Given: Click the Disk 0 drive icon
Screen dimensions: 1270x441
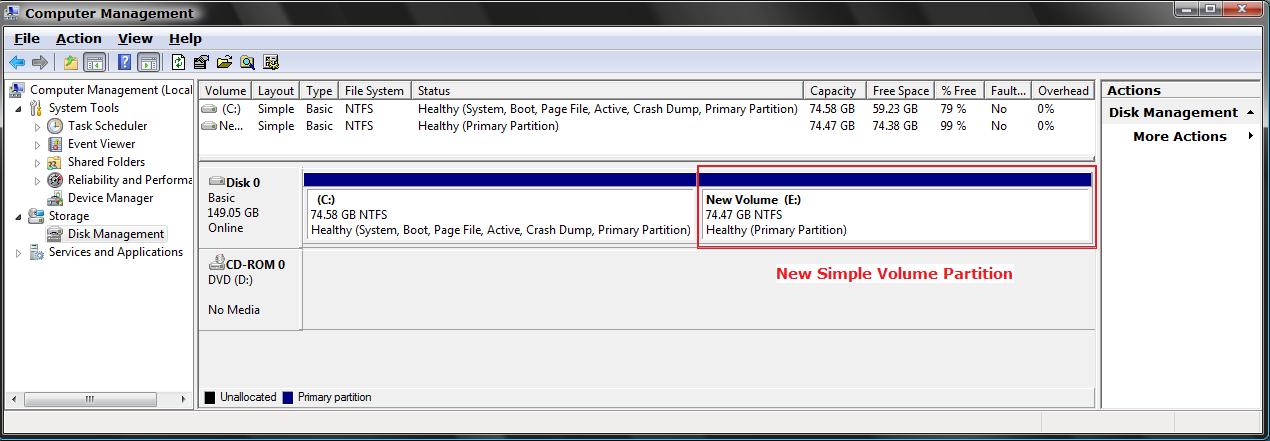Looking at the screenshot, I should [x=216, y=182].
